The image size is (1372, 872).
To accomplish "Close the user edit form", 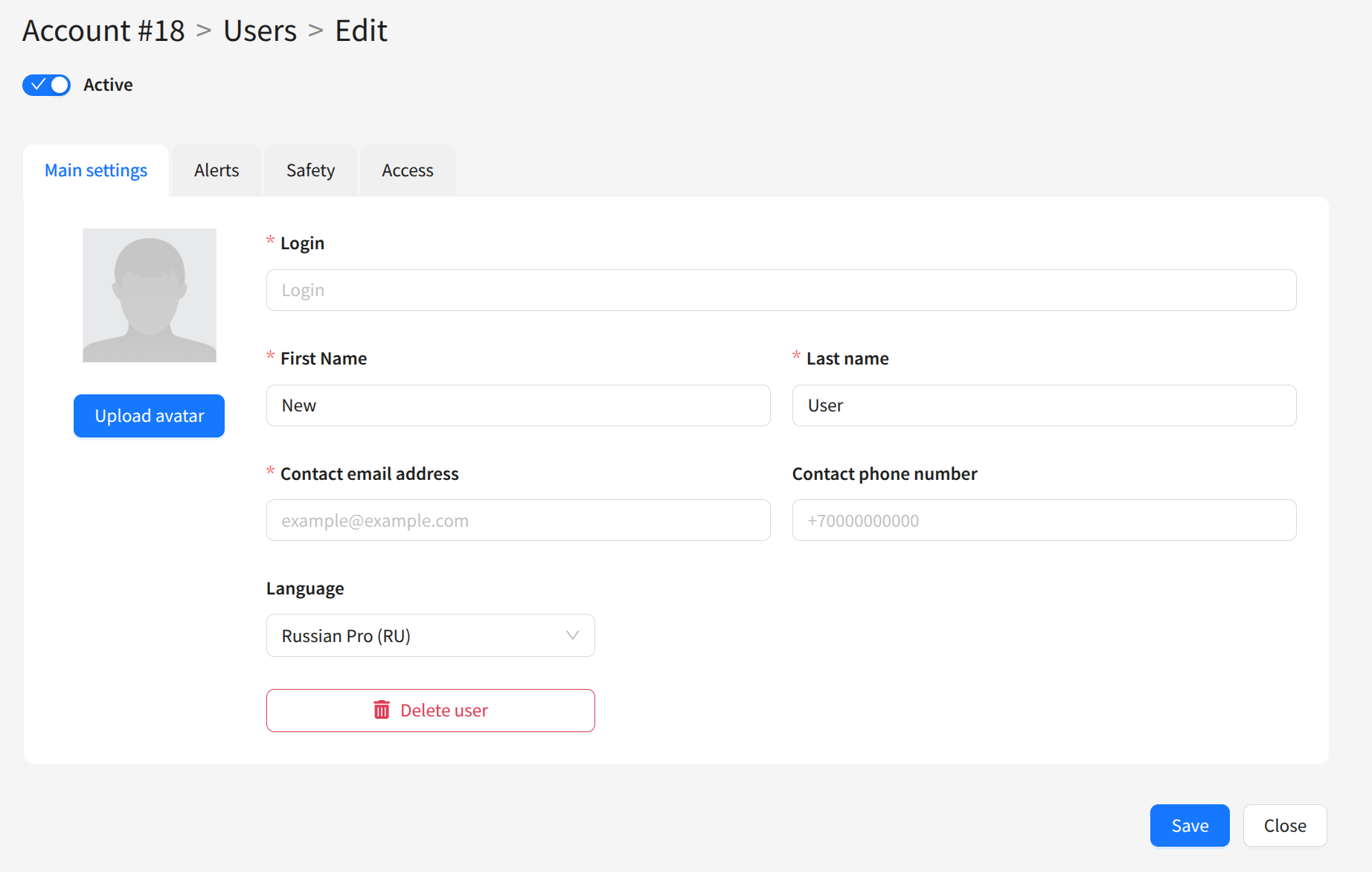I will point(1284,825).
